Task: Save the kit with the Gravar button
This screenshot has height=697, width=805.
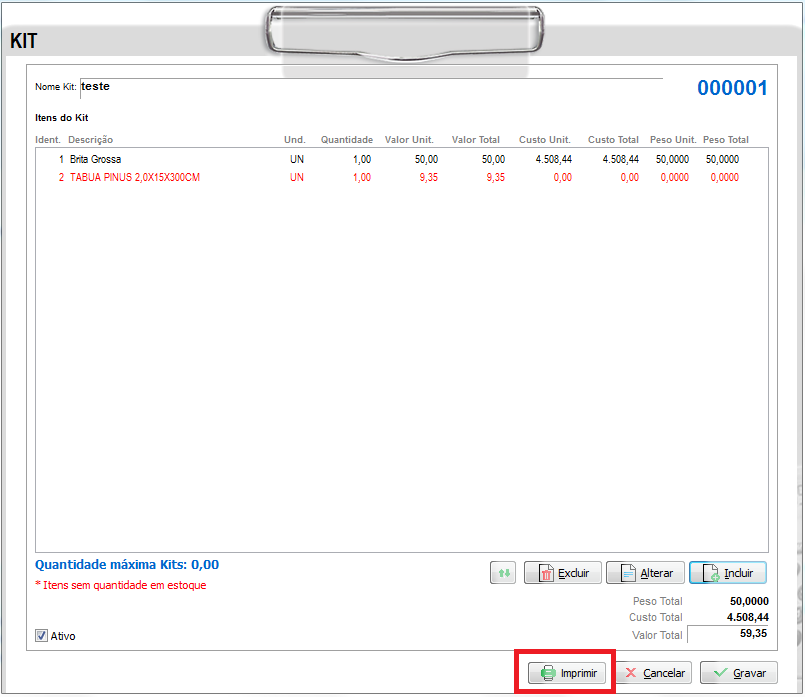Action: 738,673
